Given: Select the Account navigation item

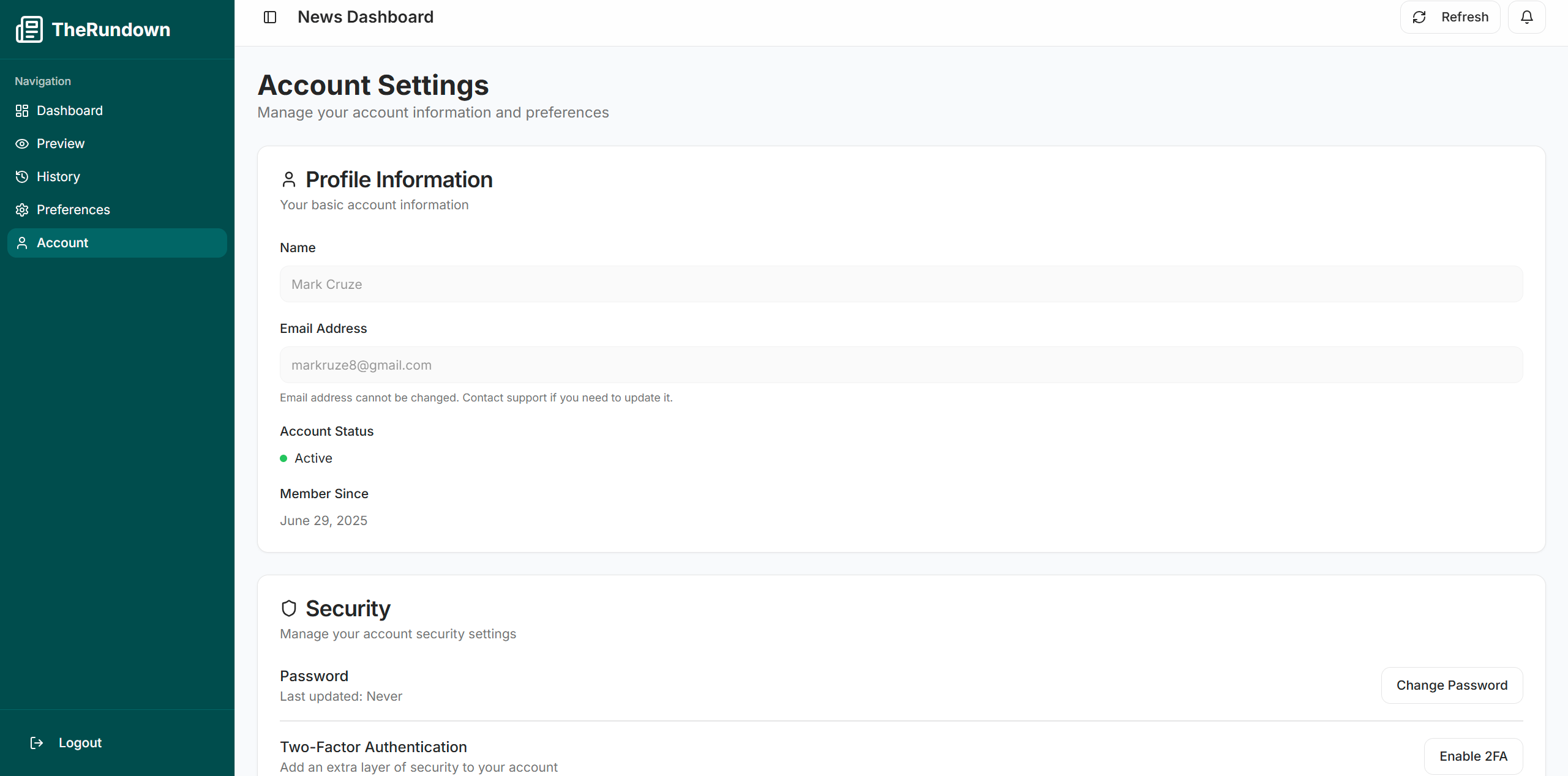Looking at the screenshot, I should (62, 243).
